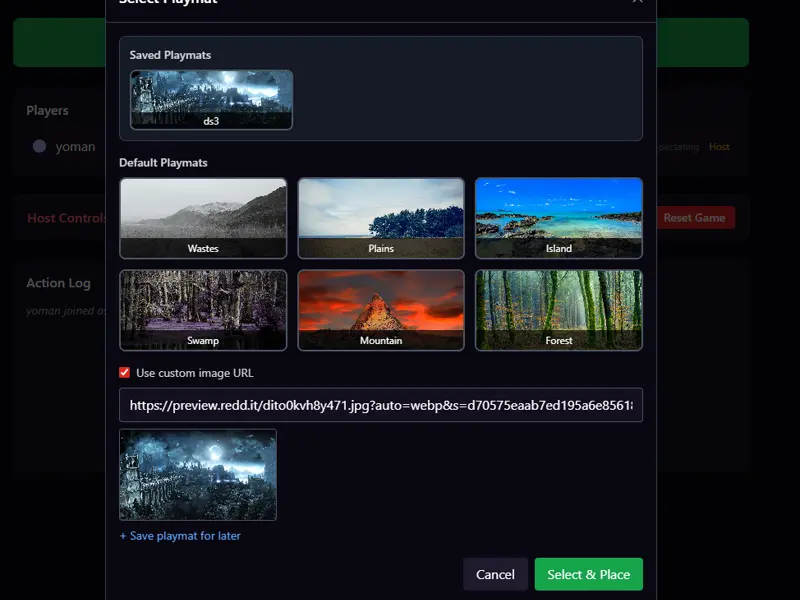This screenshot has height=600, width=800.
Task: Click the Host Controls label
Action: pos(66,218)
